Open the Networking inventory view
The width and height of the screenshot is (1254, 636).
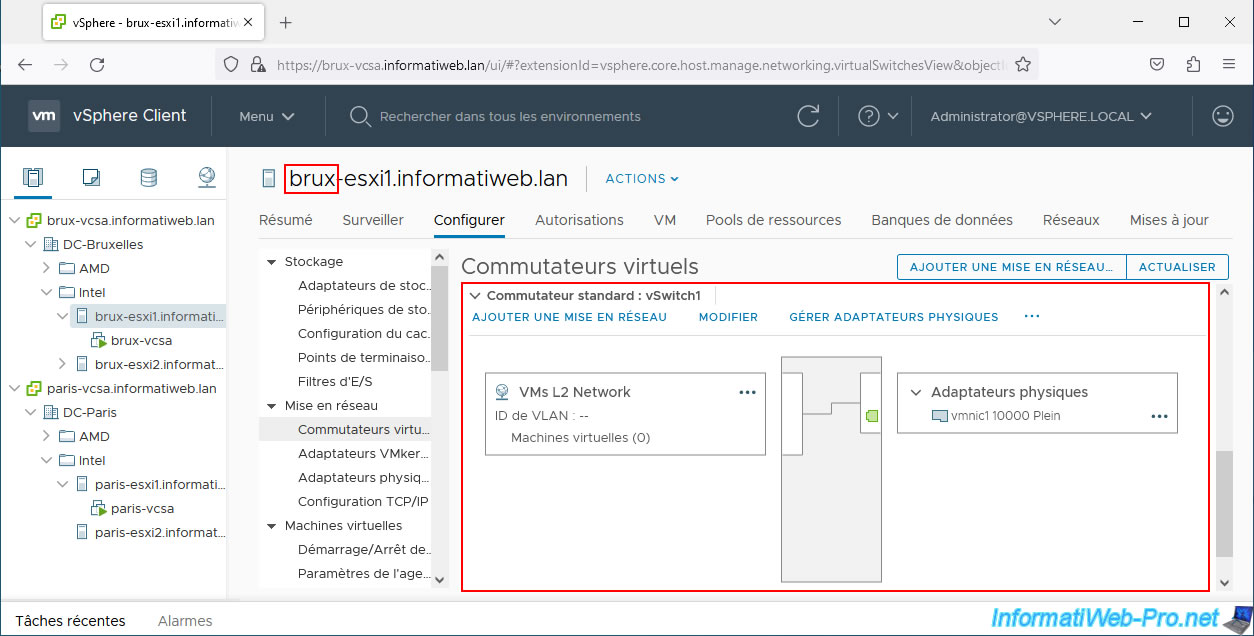pos(207,178)
